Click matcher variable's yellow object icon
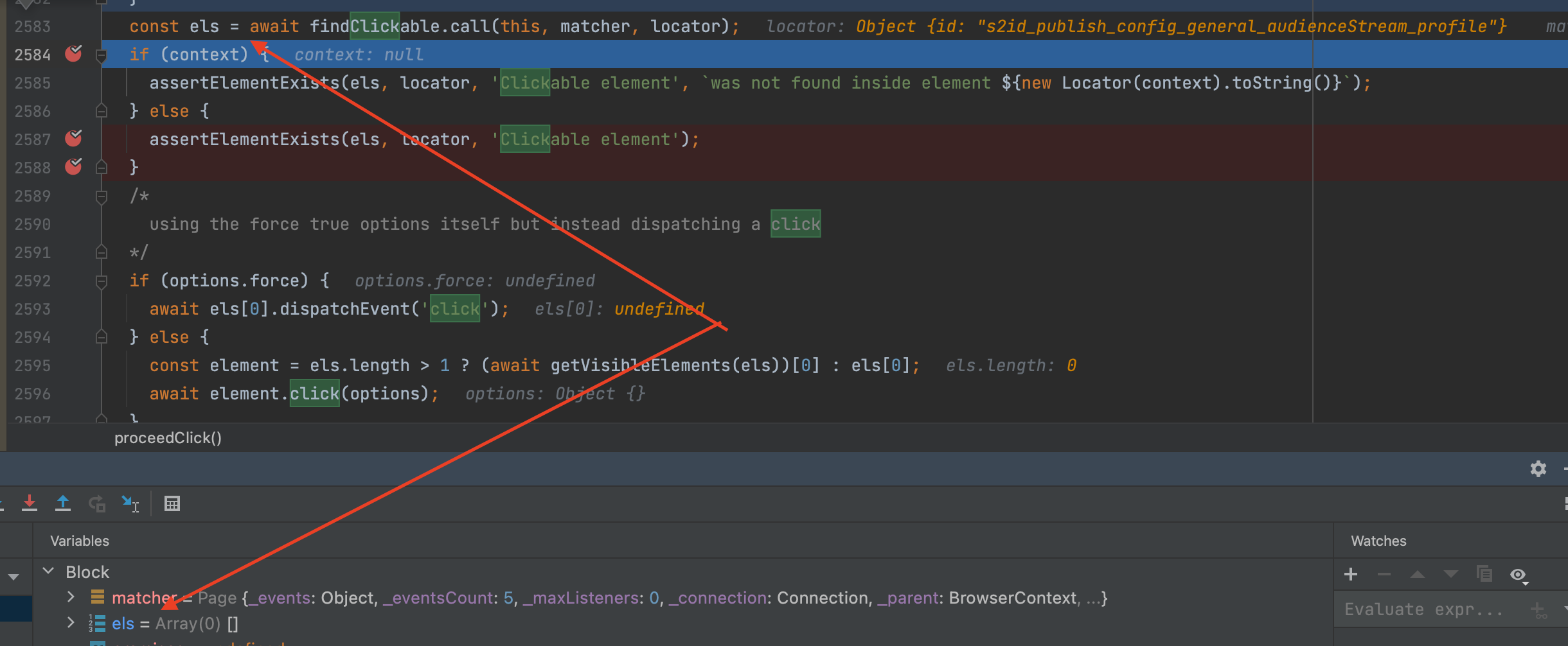Image resolution: width=1568 pixels, height=646 pixels. [98, 597]
